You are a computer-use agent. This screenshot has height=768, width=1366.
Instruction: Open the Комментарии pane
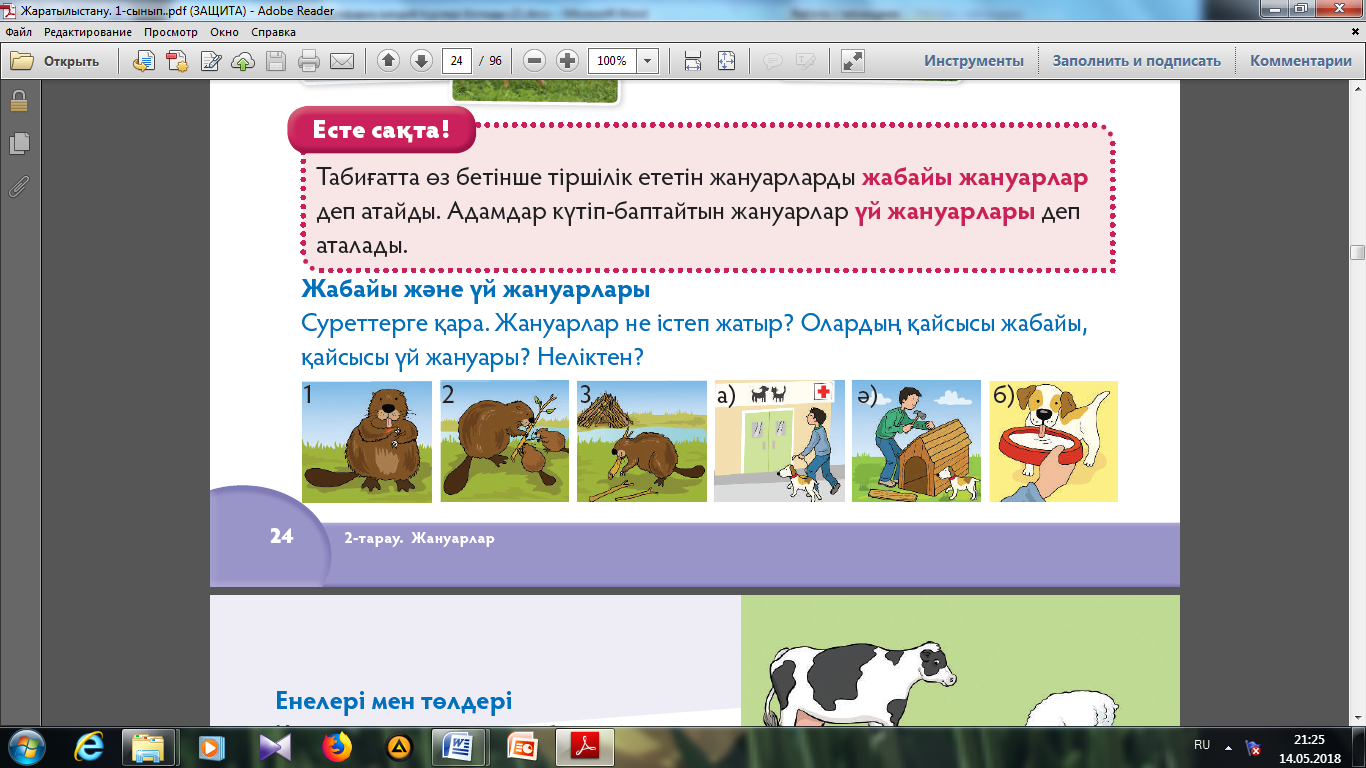point(1301,61)
